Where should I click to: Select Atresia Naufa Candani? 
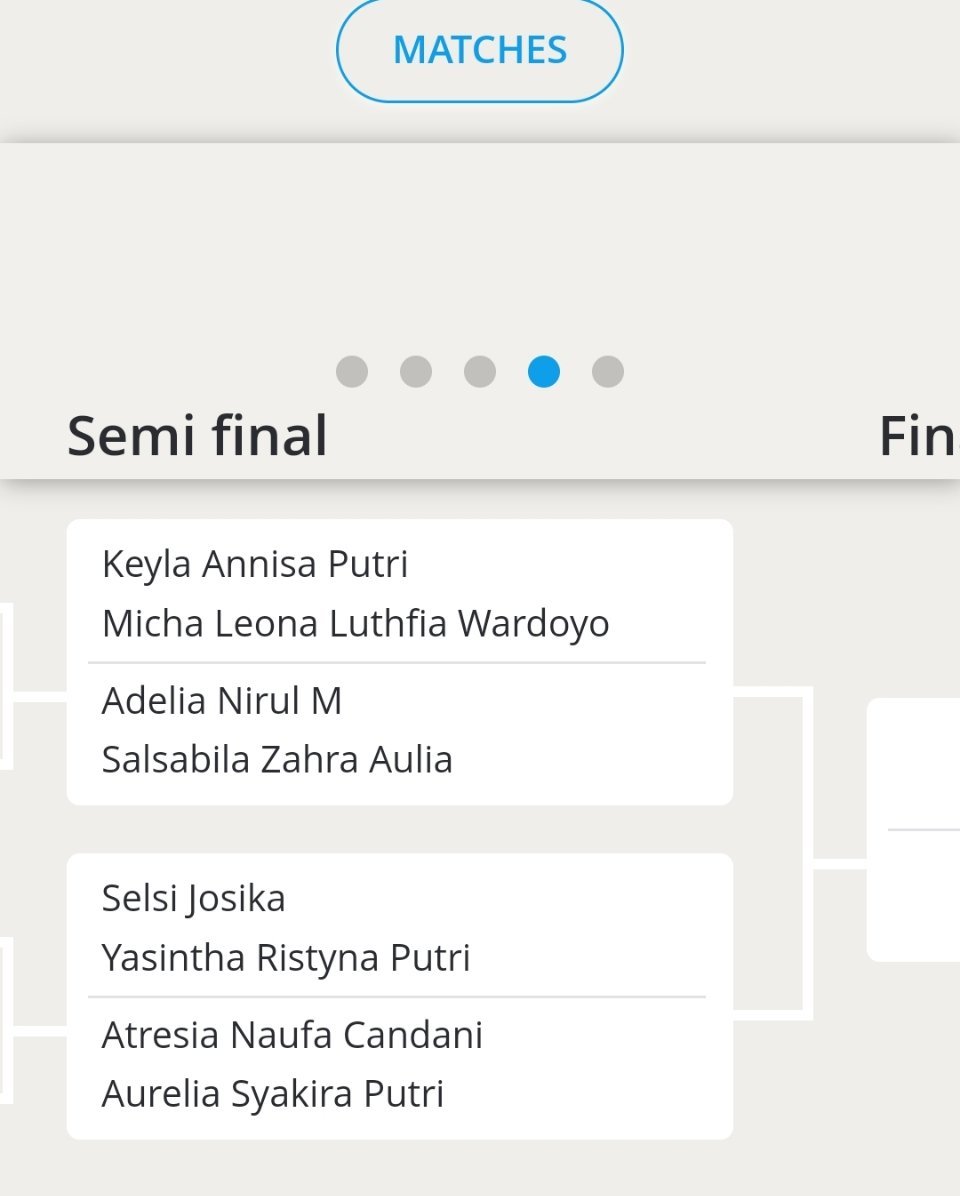pyautogui.click(x=292, y=1035)
